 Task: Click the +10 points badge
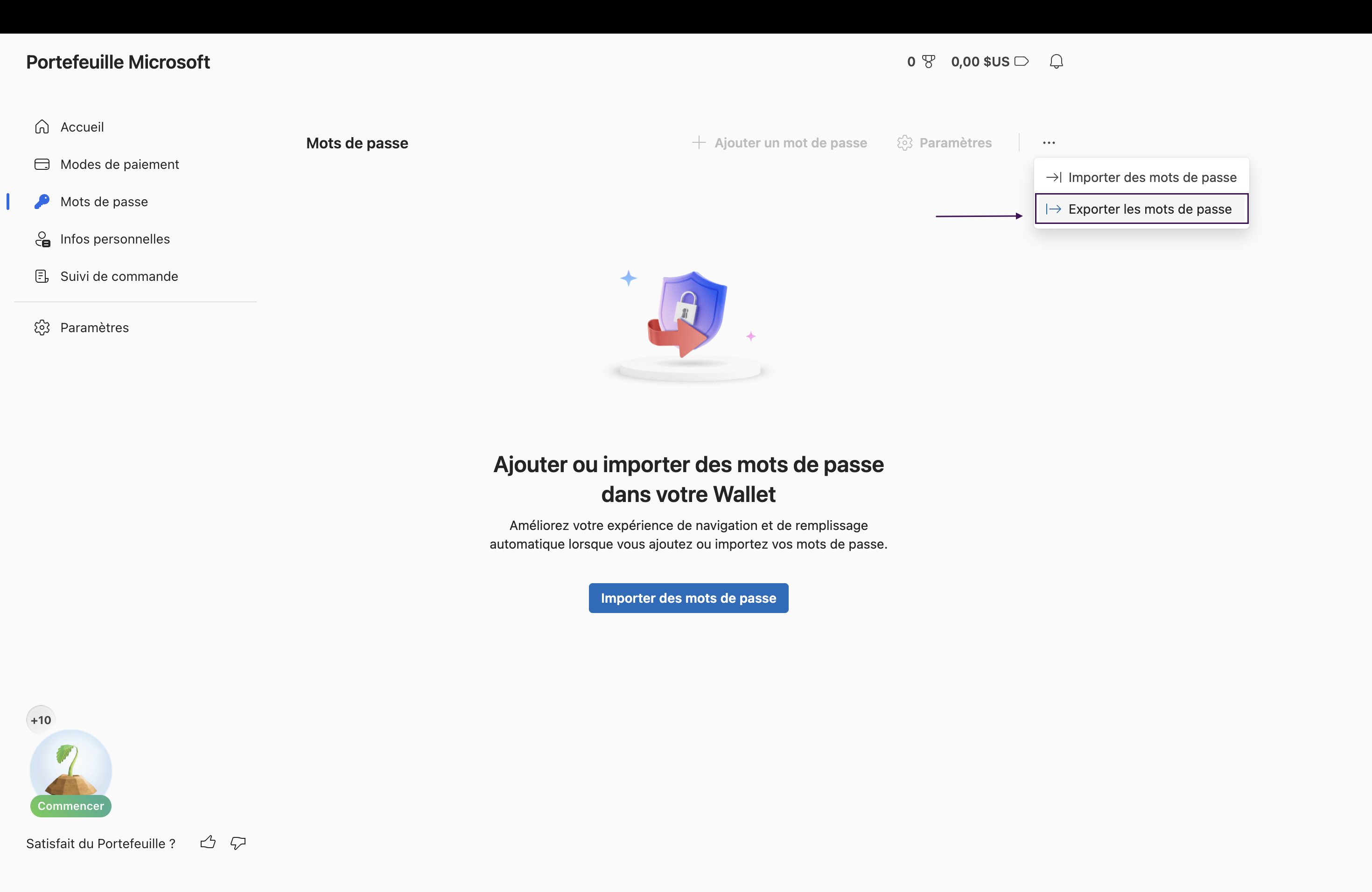tap(41, 720)
